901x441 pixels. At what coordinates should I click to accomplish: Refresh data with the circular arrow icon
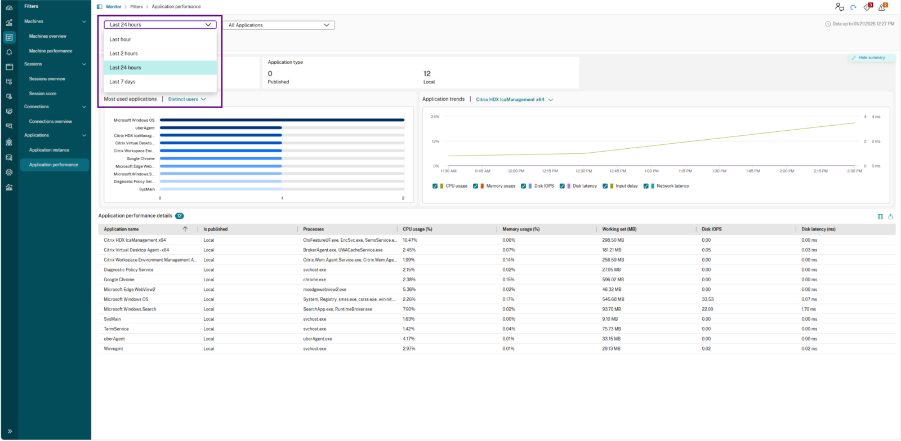pos(854,7)
